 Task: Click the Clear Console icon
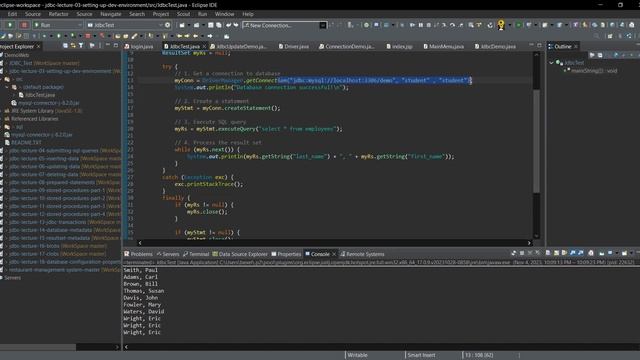(547, 253)
